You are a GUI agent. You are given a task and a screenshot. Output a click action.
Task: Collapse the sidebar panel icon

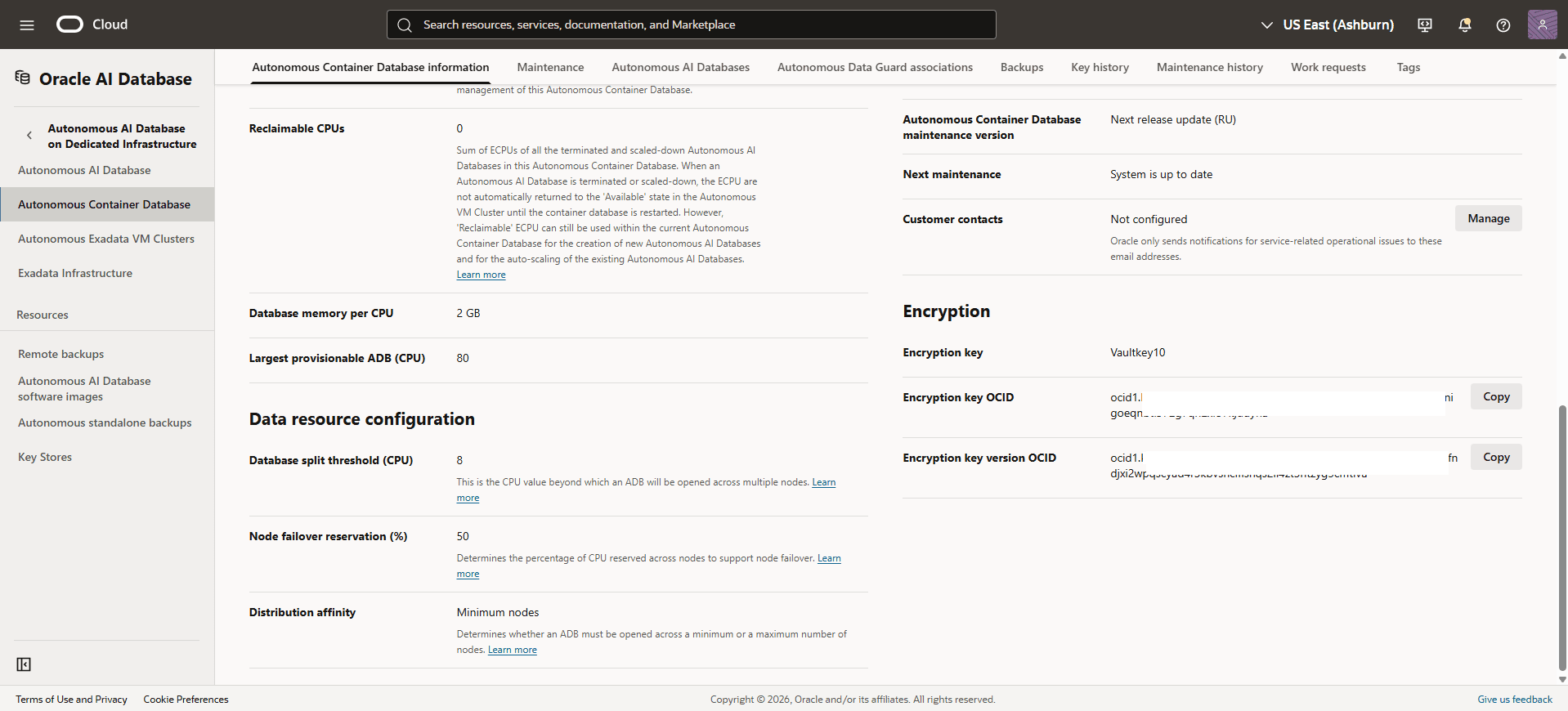(x=24, y=664)
